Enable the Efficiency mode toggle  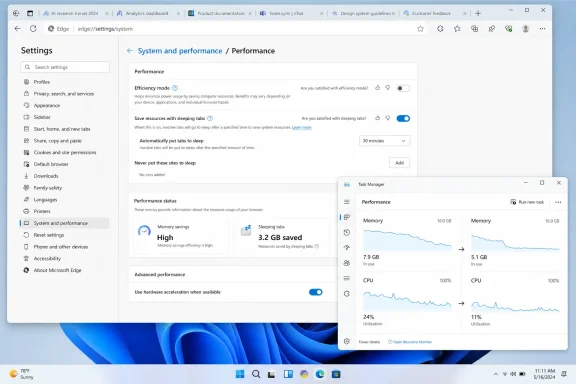(403, 88)
